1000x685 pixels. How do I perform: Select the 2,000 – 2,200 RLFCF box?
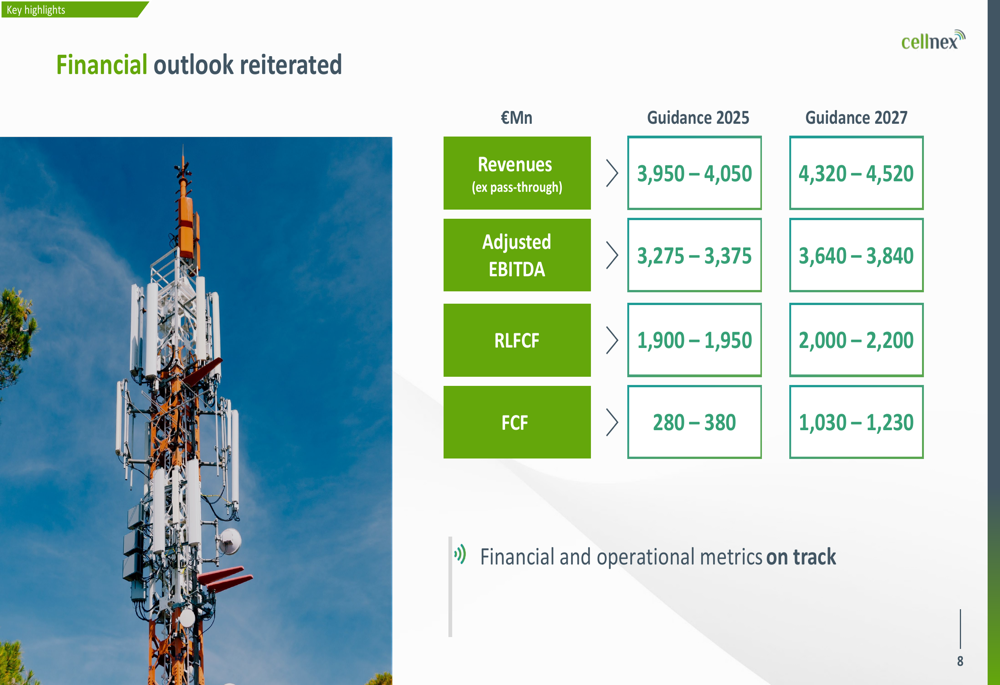(857, 340)
